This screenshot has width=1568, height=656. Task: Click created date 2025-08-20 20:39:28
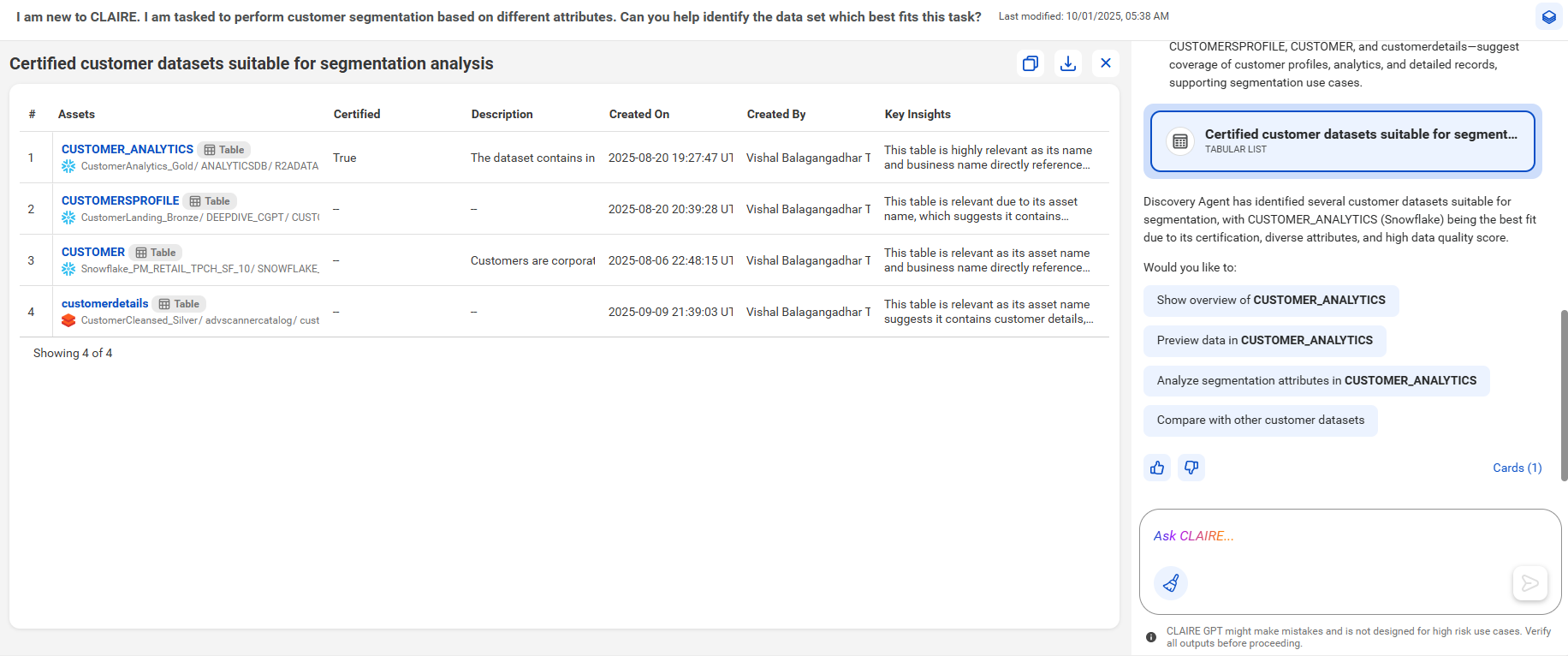tap(671, 209)
